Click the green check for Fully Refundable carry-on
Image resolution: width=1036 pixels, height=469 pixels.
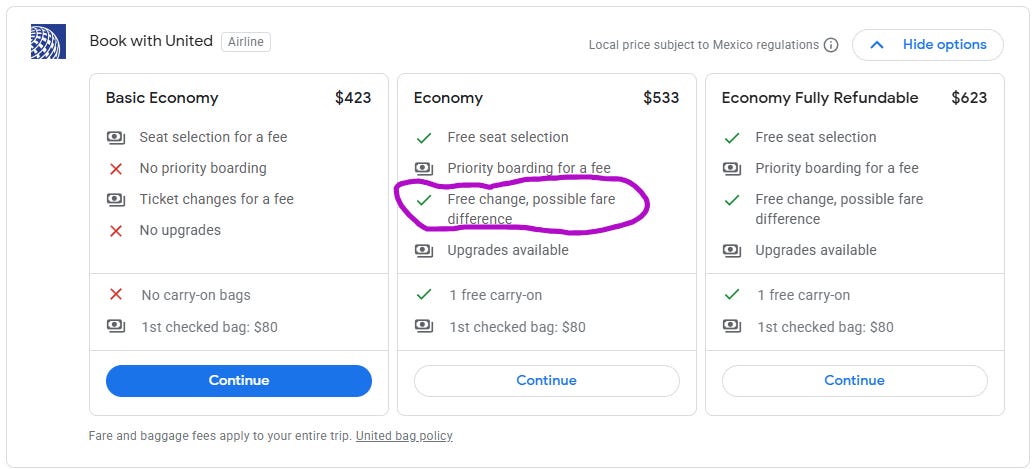pos(731,295)
